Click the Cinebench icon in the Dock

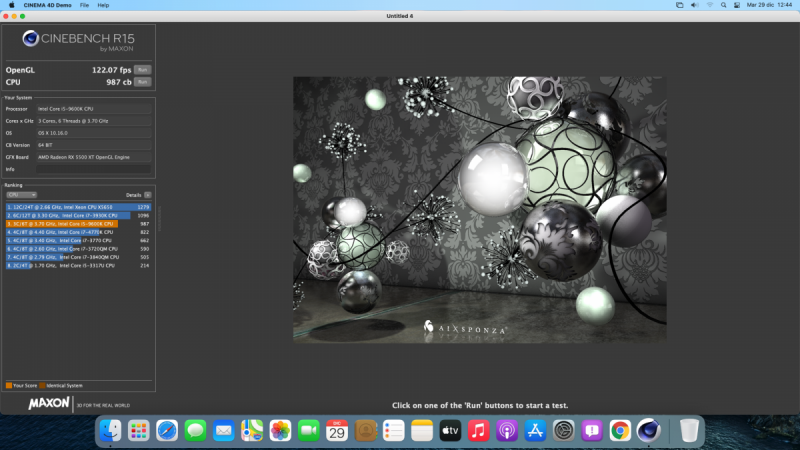tap(649, 430)
